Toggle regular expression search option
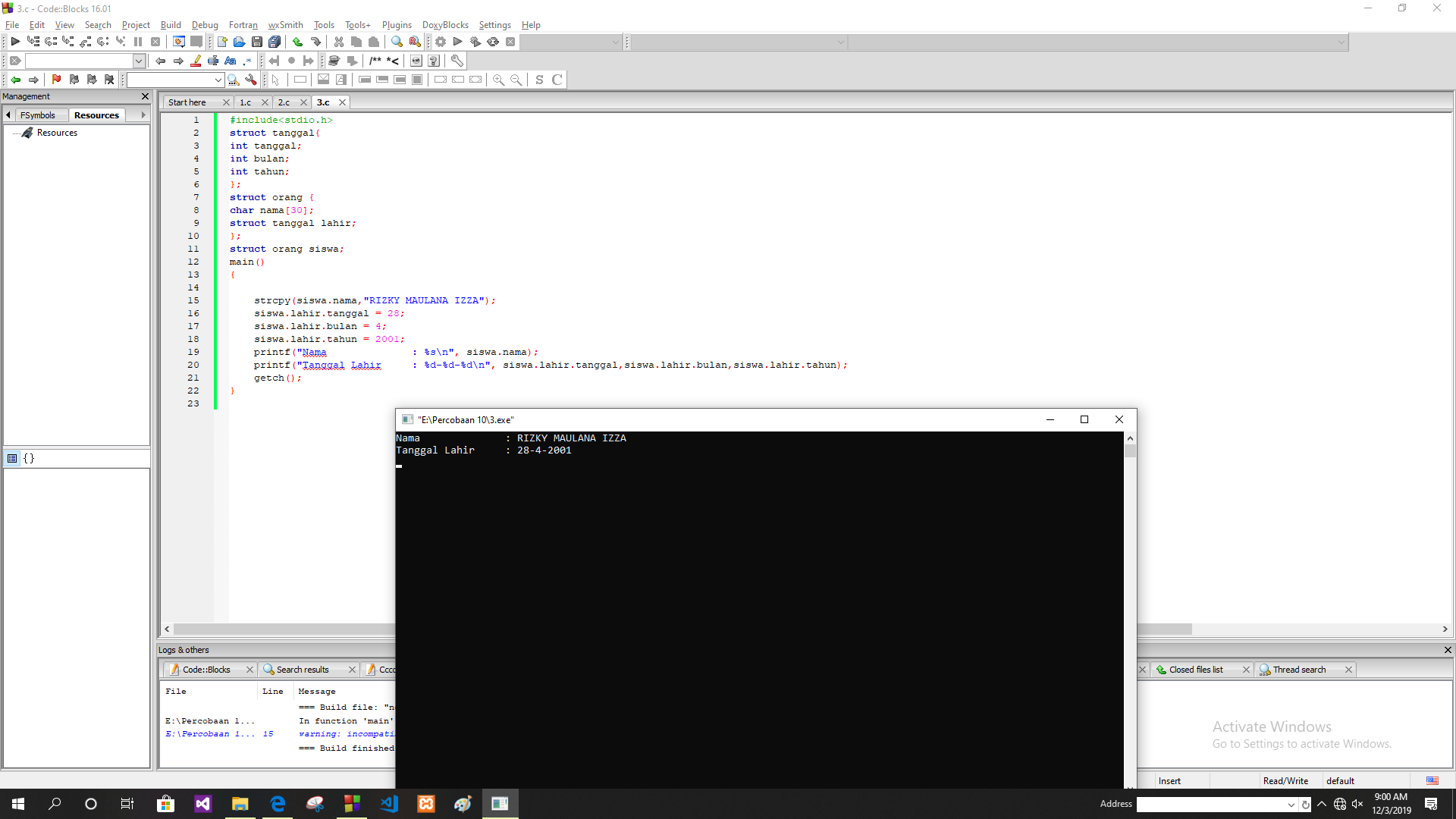Viewport: 1456px width, 819px height. click(248, 61)
